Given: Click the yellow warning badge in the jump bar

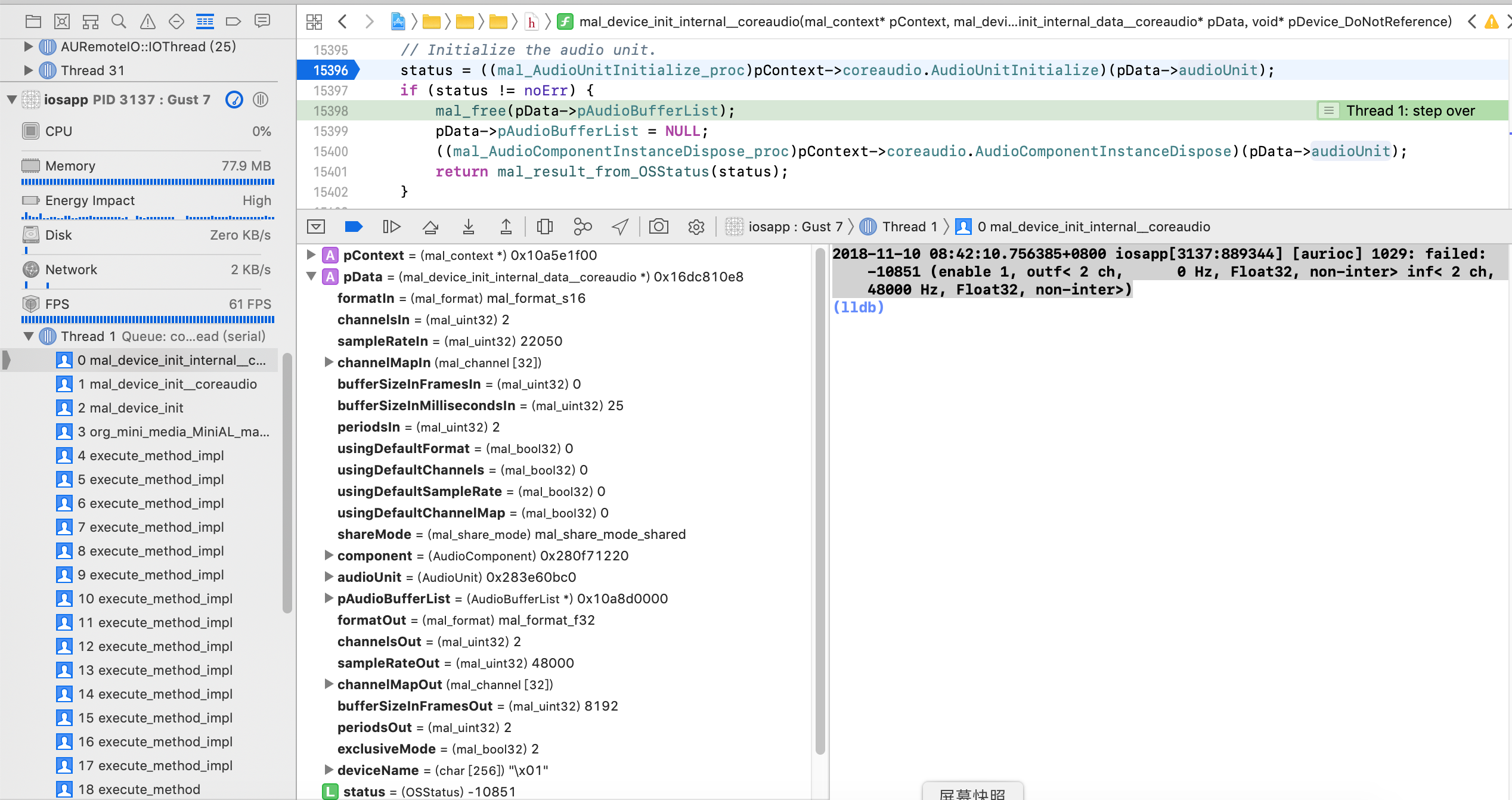Looking at the screenshot, I should click(1492, 21).
